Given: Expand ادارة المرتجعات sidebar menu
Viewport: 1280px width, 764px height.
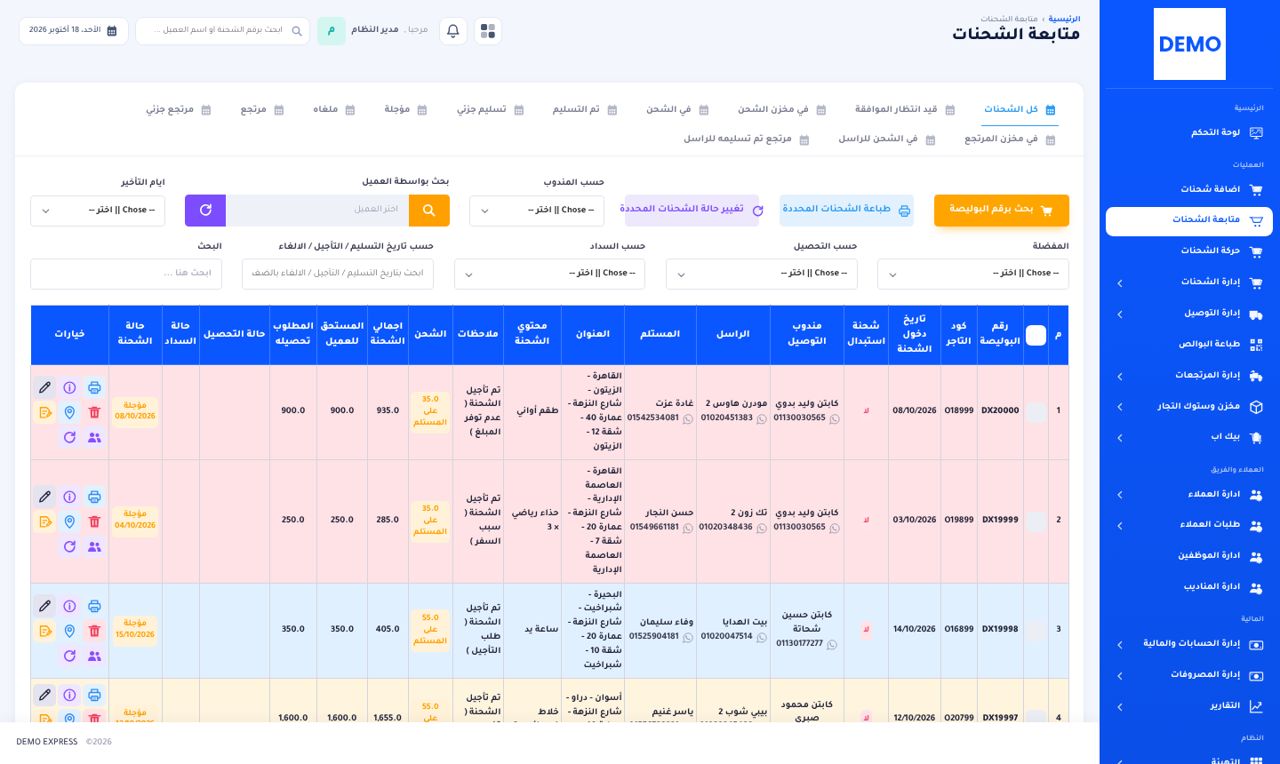Looking at the screenshot, I should point(1189,376).
